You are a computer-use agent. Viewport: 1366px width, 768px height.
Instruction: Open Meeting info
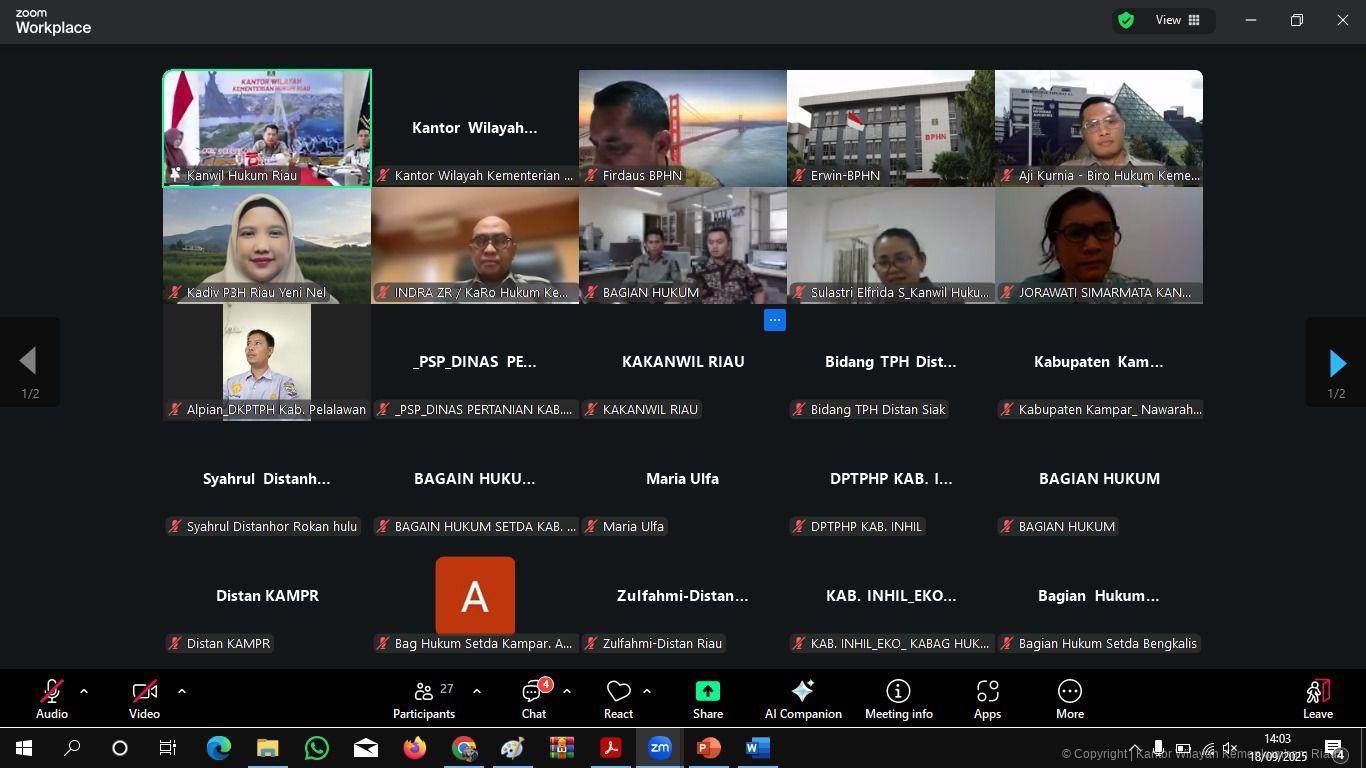point(898,699)
